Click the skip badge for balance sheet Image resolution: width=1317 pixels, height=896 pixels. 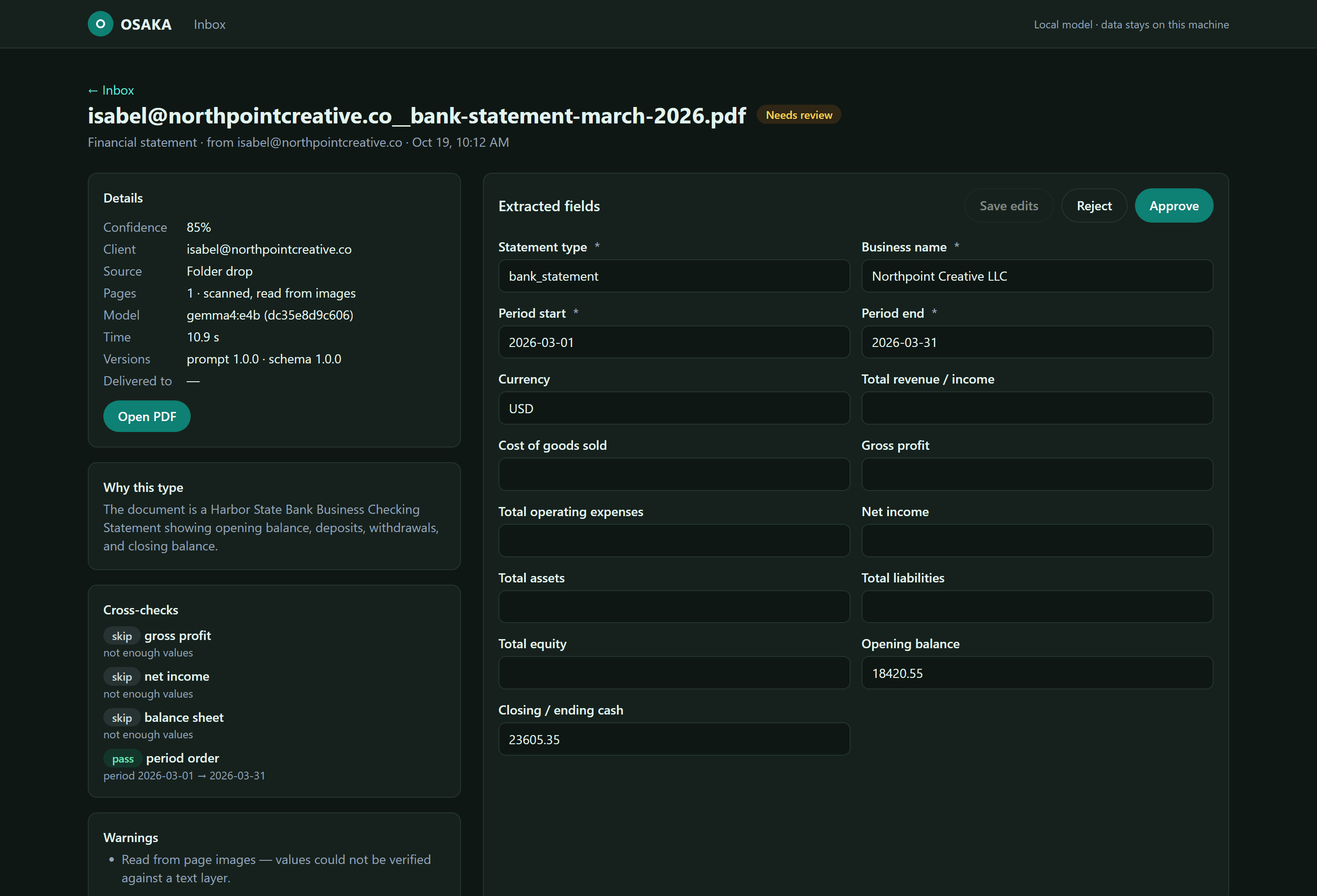pos(121,718)
